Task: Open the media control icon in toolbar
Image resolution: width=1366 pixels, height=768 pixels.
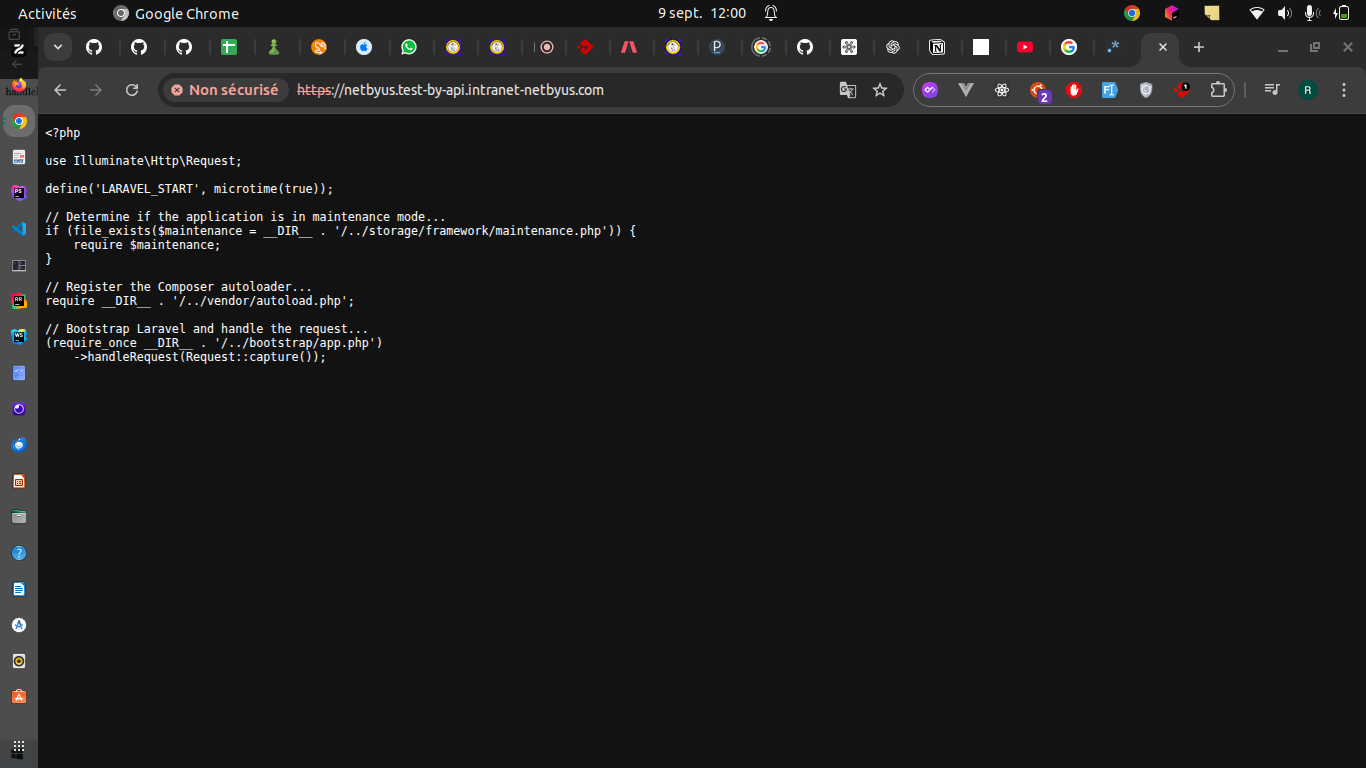Action: (1272, 90)
